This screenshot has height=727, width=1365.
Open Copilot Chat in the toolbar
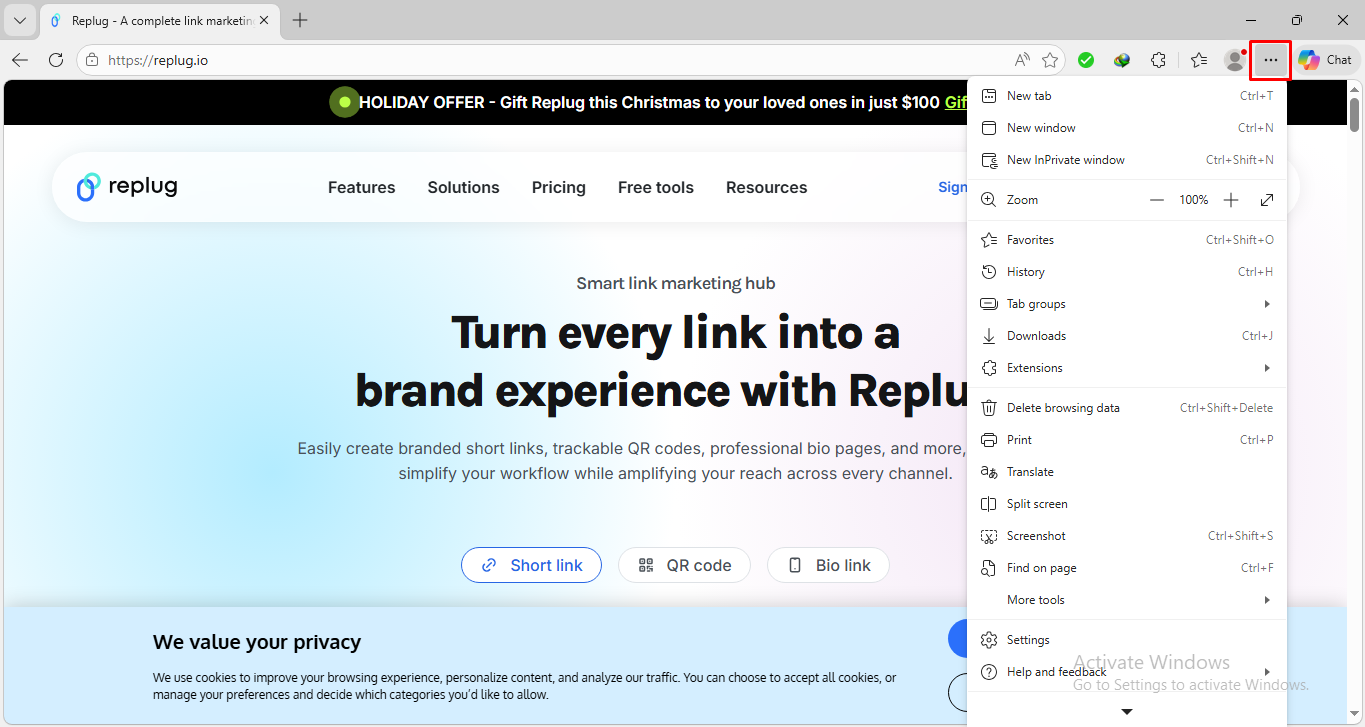[x=1326, y=59]
